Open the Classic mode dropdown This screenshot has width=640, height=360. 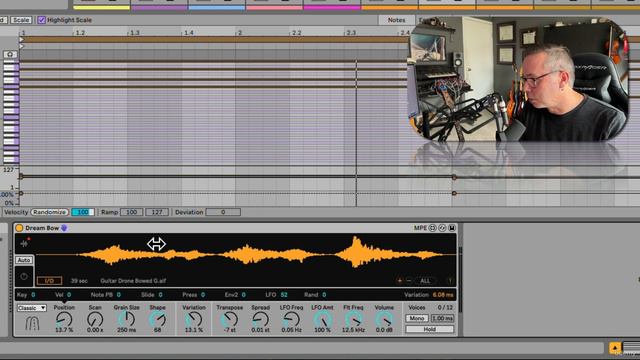tap(32, 308)
